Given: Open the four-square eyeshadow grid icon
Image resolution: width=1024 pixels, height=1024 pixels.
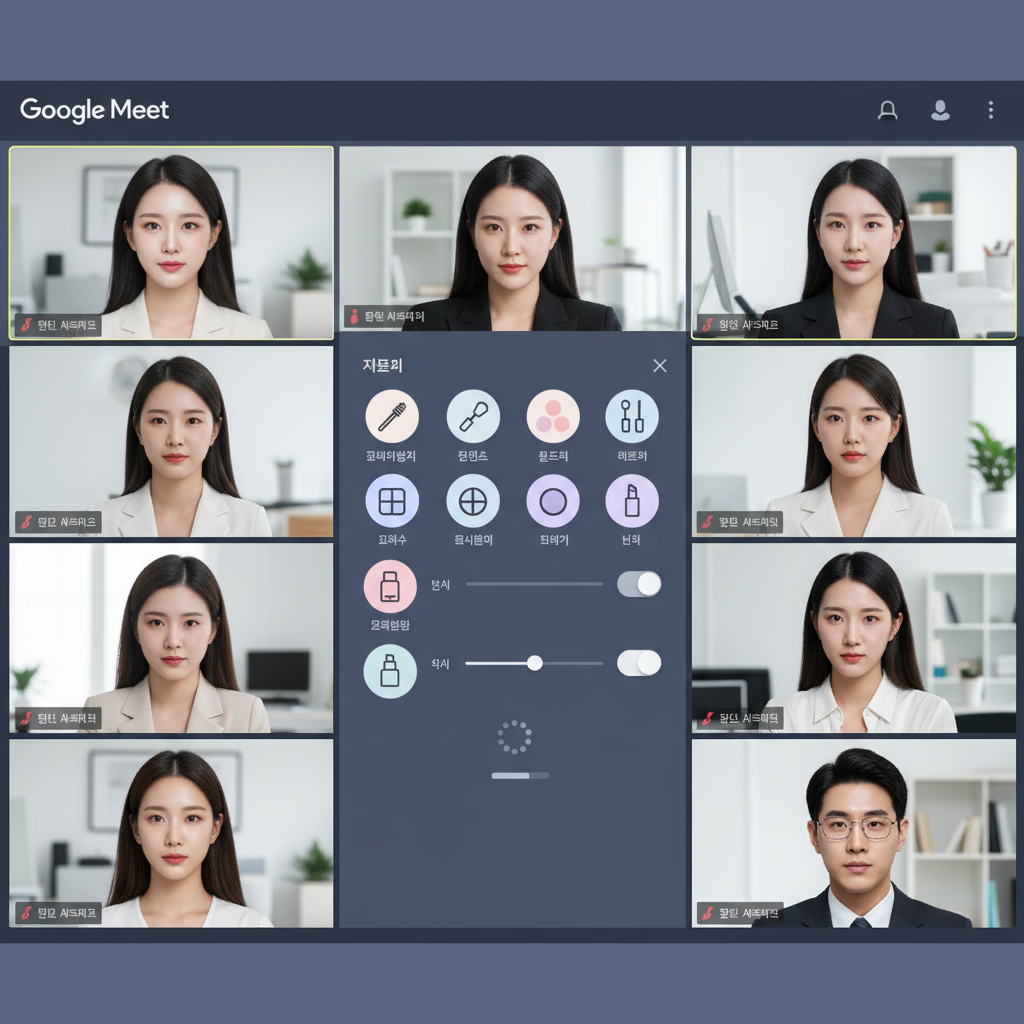Looking at the screenshot, I should [x=392, y=501].
